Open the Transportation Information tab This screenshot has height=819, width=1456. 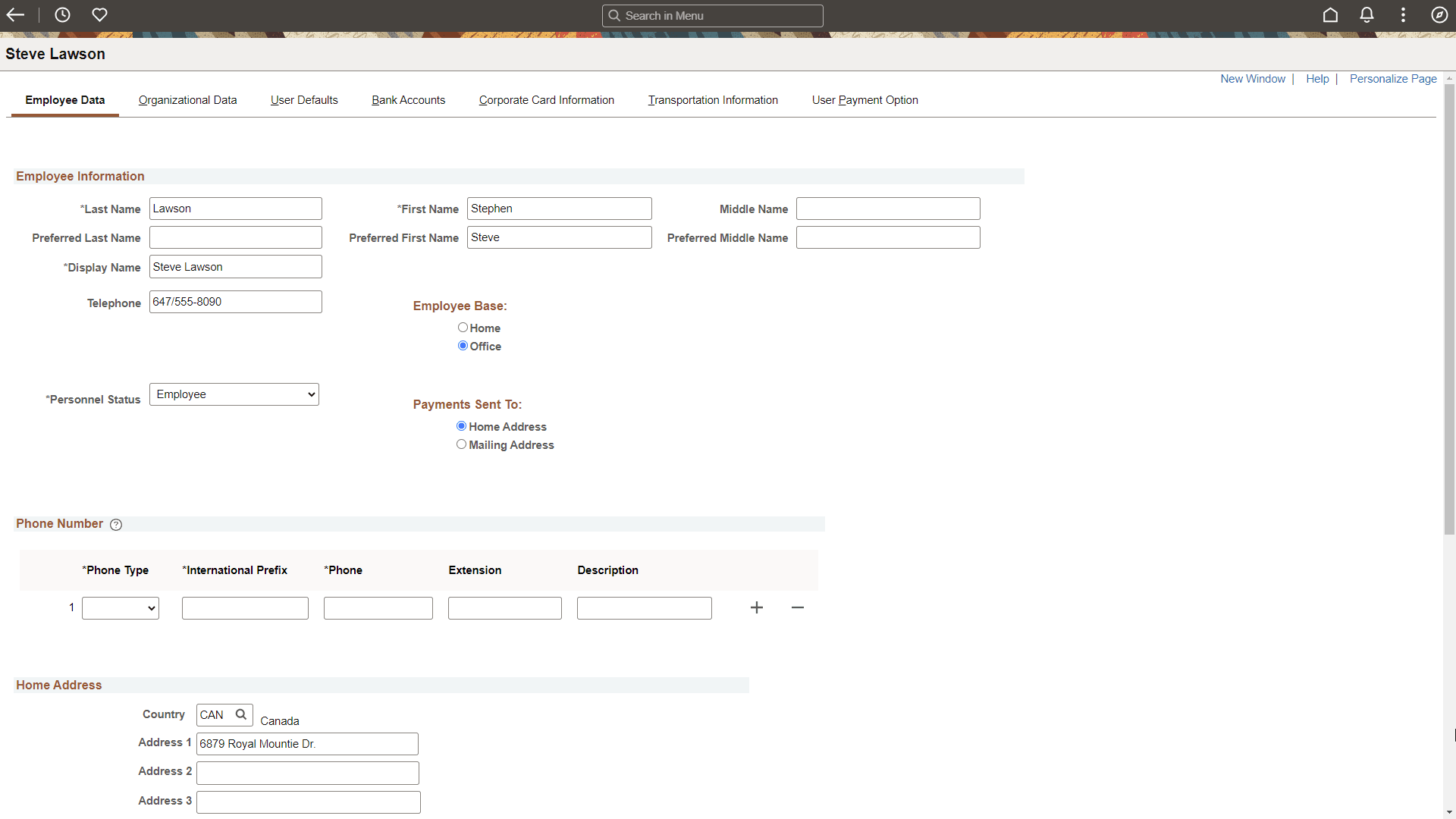[712, 100]
